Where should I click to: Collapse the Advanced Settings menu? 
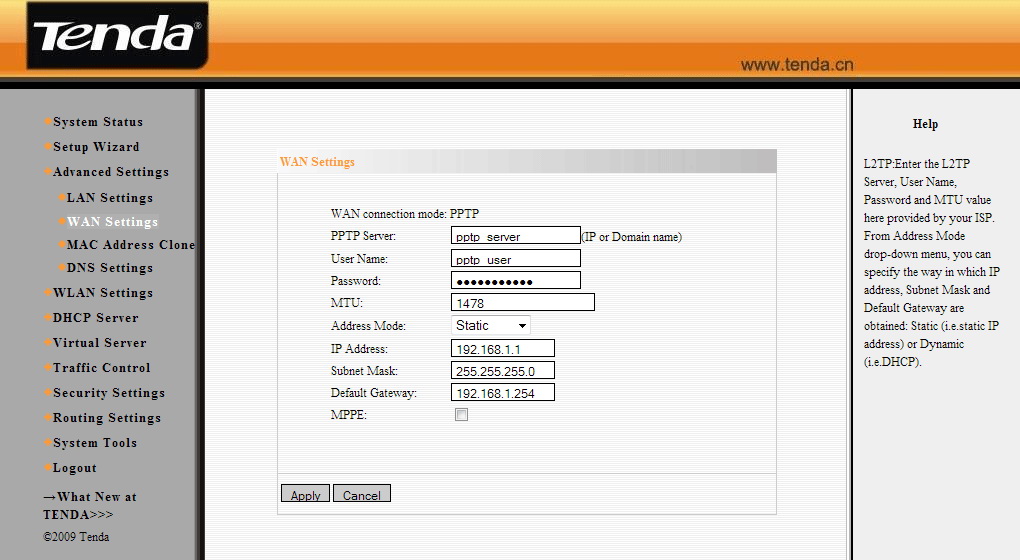[x=110, y=172]
